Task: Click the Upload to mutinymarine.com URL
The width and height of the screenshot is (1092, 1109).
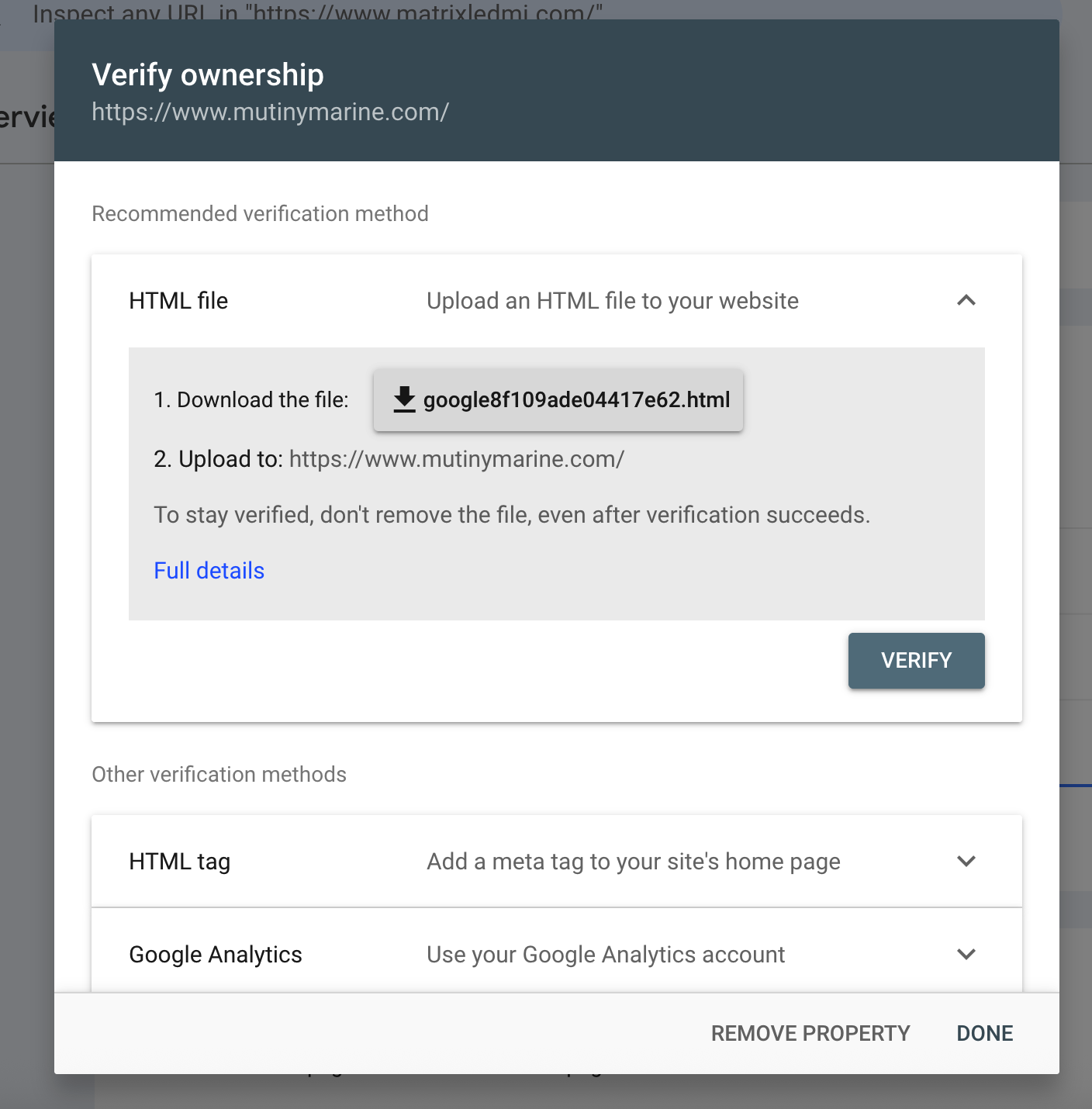Action: pyautogui.click(x=456, y=459)
